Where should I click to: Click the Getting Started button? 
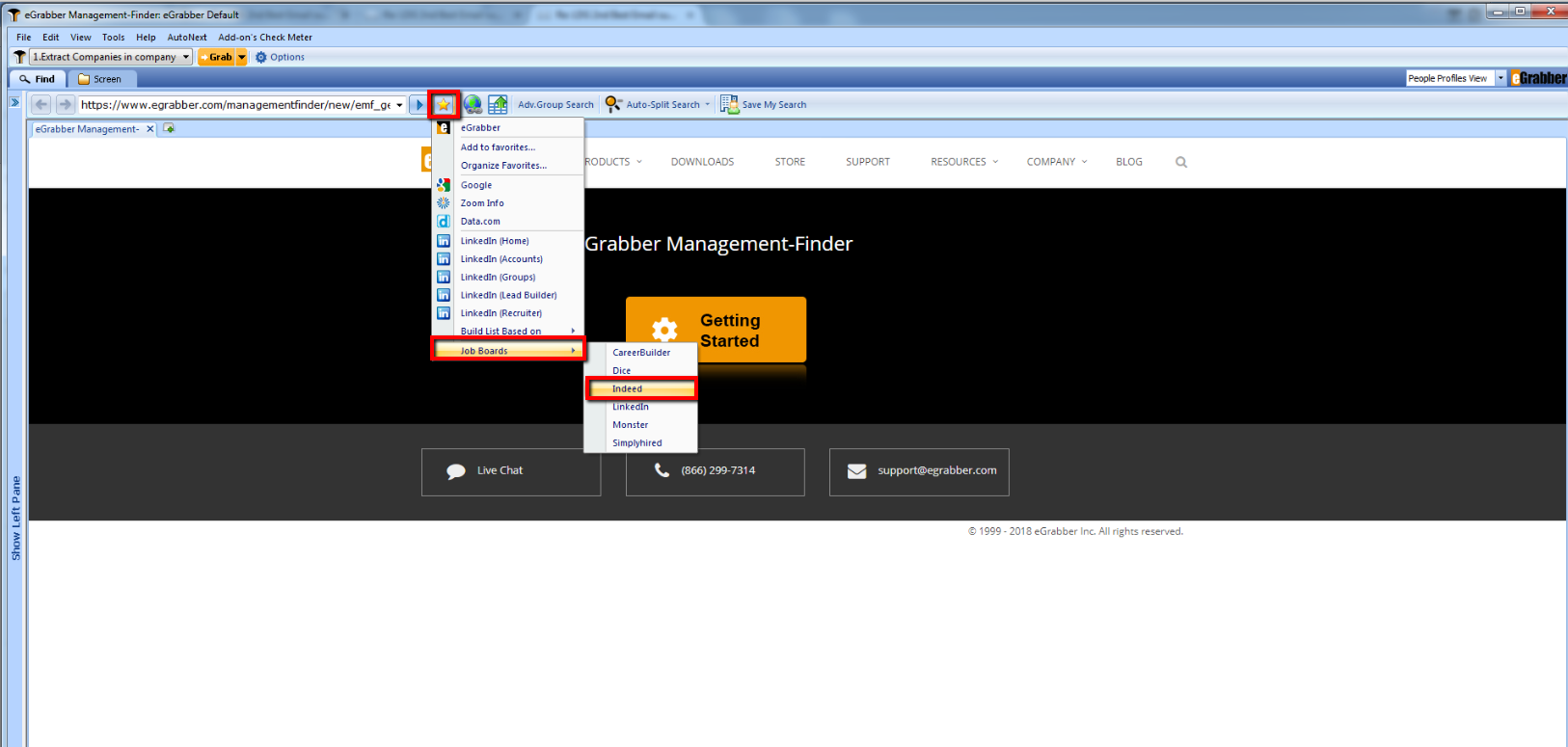point(716,330)
